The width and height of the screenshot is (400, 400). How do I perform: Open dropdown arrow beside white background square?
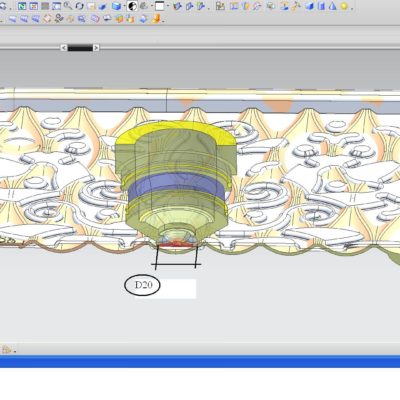[168, 6]
